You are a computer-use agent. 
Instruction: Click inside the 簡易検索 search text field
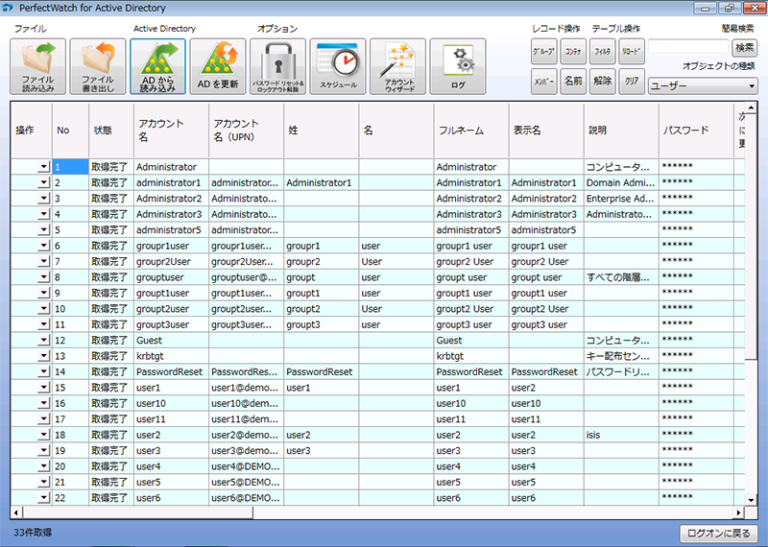point(689,47)
